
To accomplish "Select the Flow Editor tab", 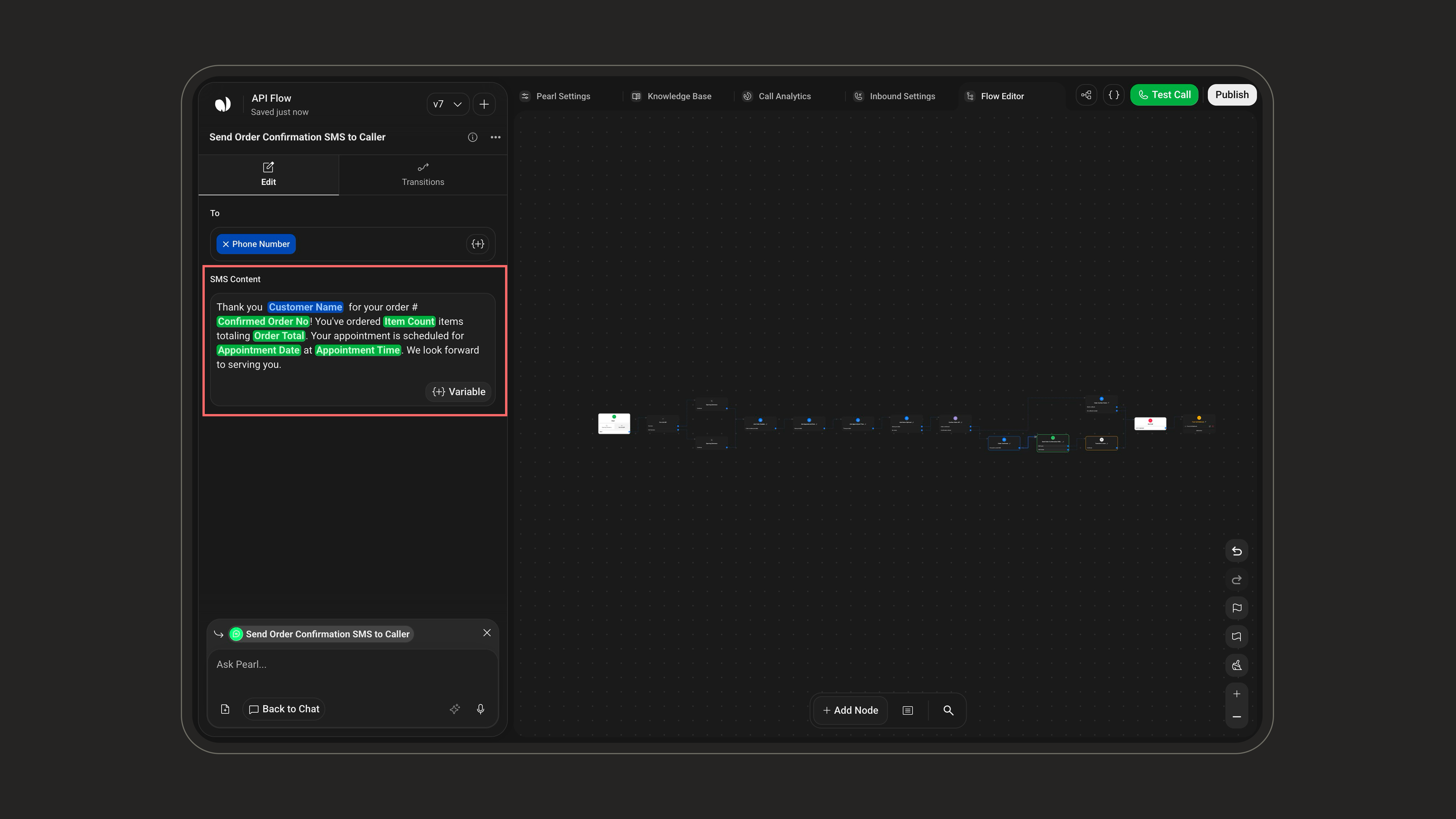I will tap(995, 96).
